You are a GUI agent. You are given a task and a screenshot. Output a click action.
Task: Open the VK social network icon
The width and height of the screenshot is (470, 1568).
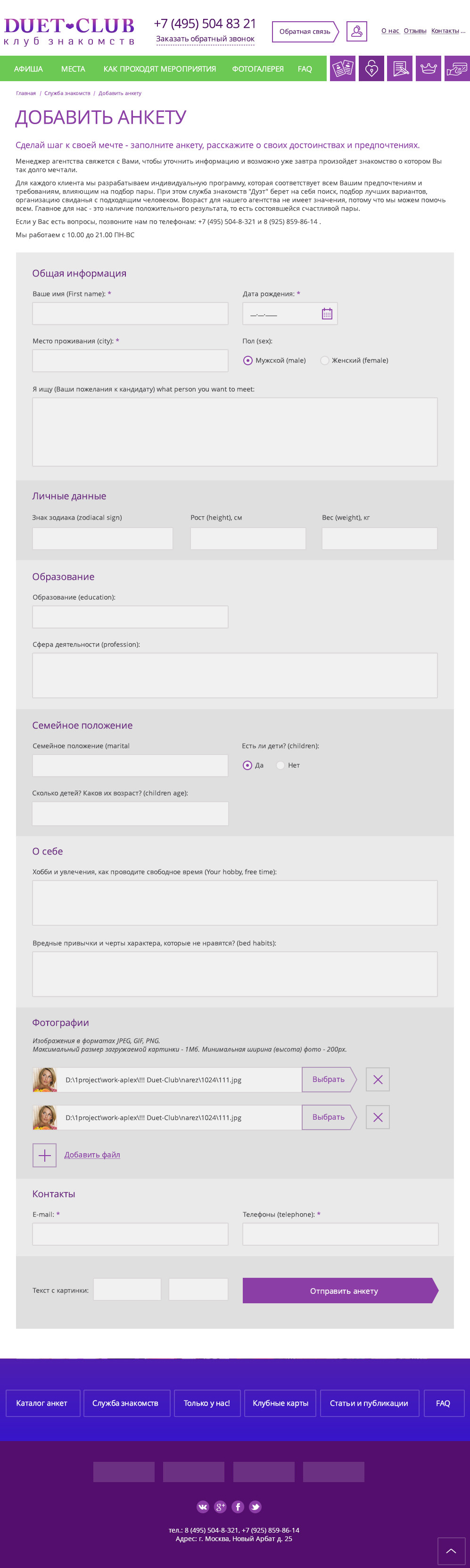(202, 1507)
